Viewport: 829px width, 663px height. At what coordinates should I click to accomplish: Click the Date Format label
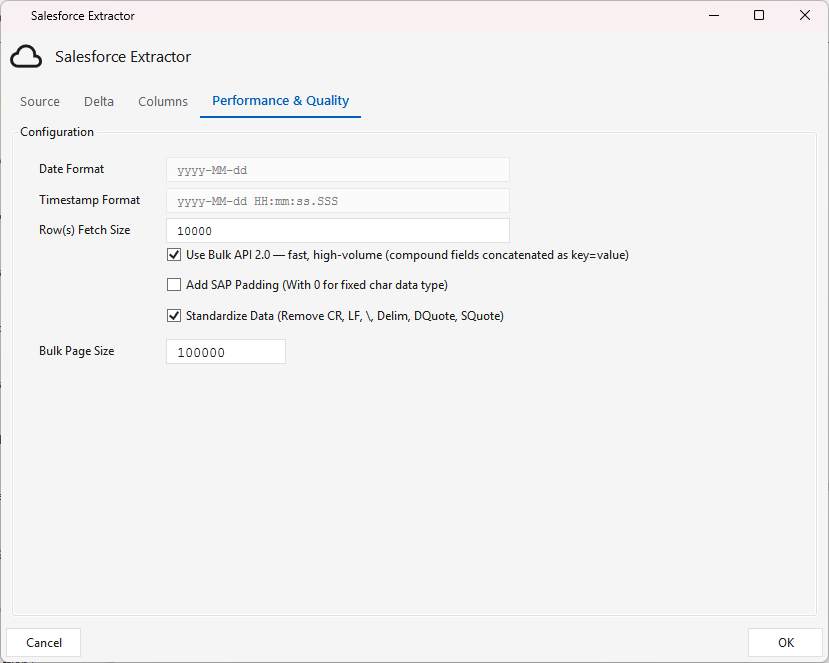pos(71,169)
